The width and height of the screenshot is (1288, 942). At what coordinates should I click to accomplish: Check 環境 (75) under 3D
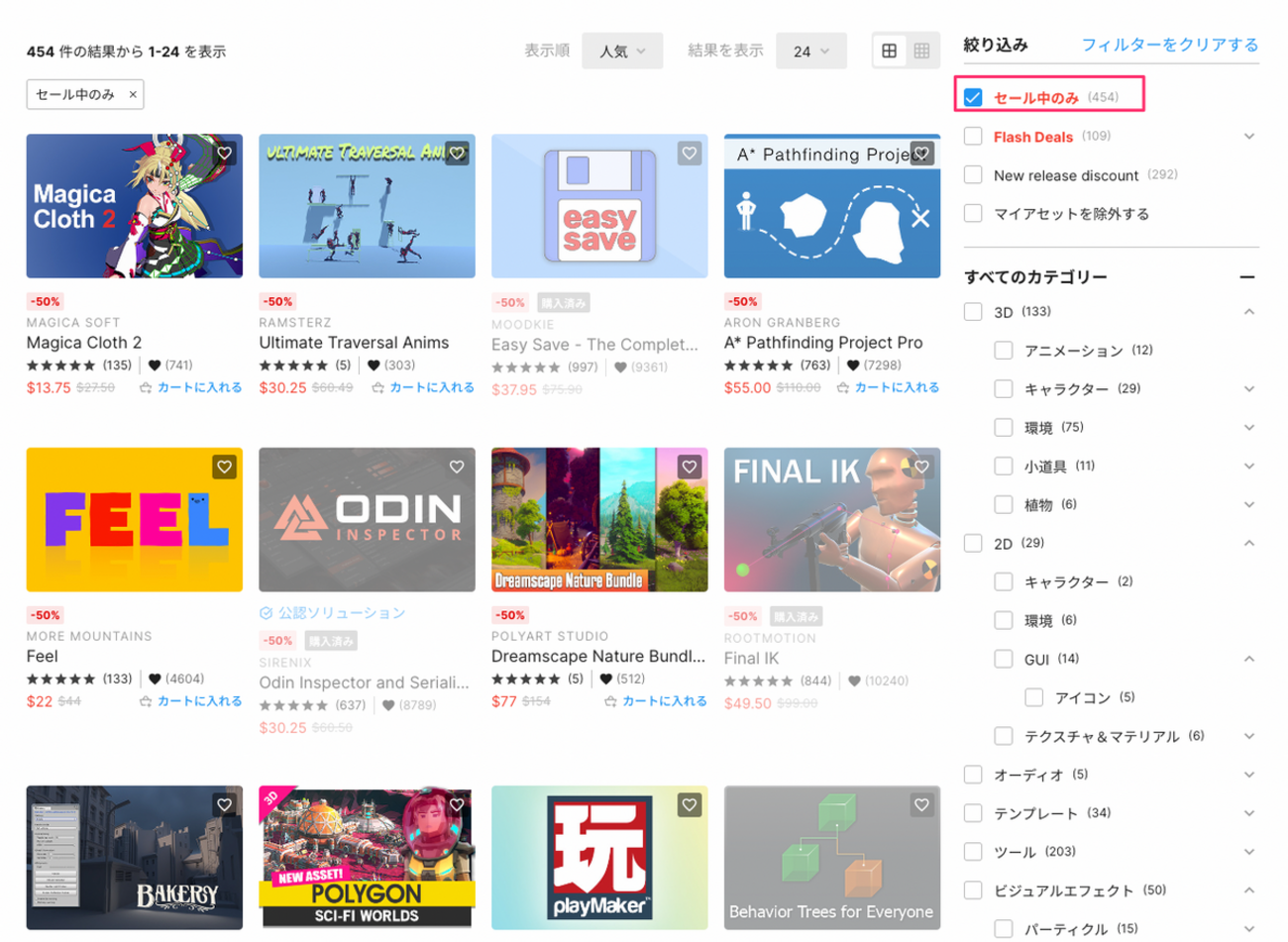tap(1004, 428)
